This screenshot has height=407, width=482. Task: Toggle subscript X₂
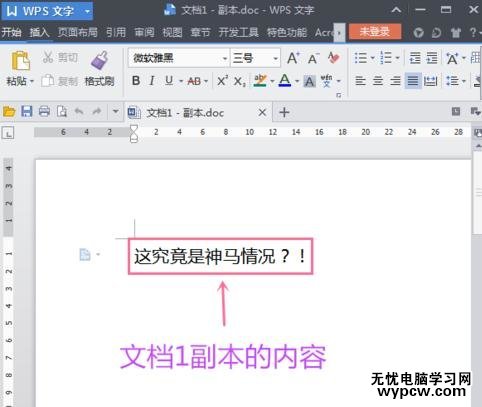coord(240,81)
